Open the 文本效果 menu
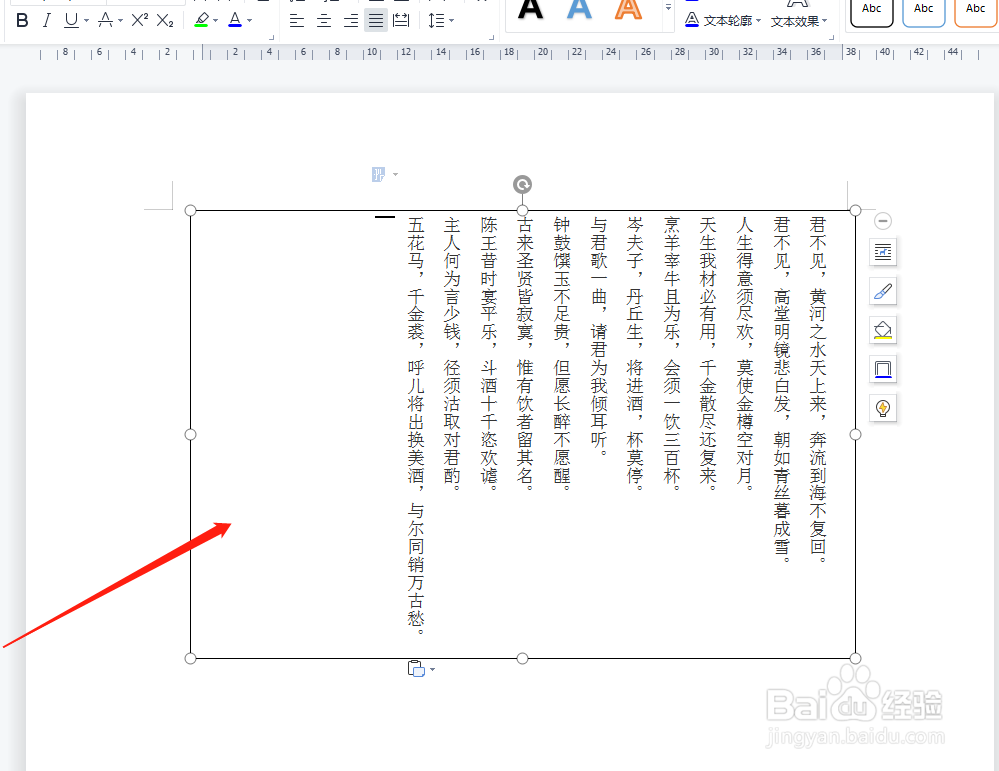The image size is (999, 771). coord(795,20)
